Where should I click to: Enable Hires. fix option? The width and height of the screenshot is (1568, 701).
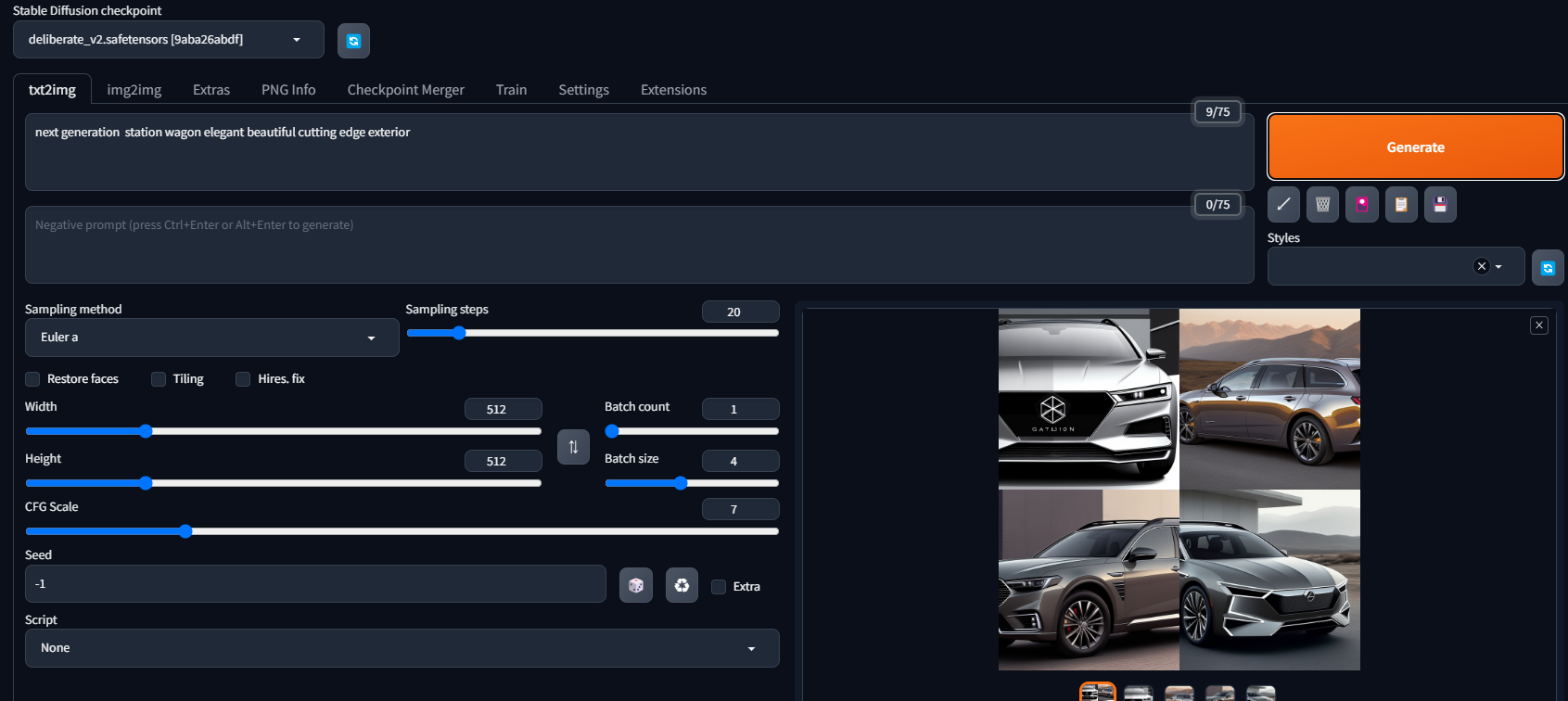(x=243, y=379)
